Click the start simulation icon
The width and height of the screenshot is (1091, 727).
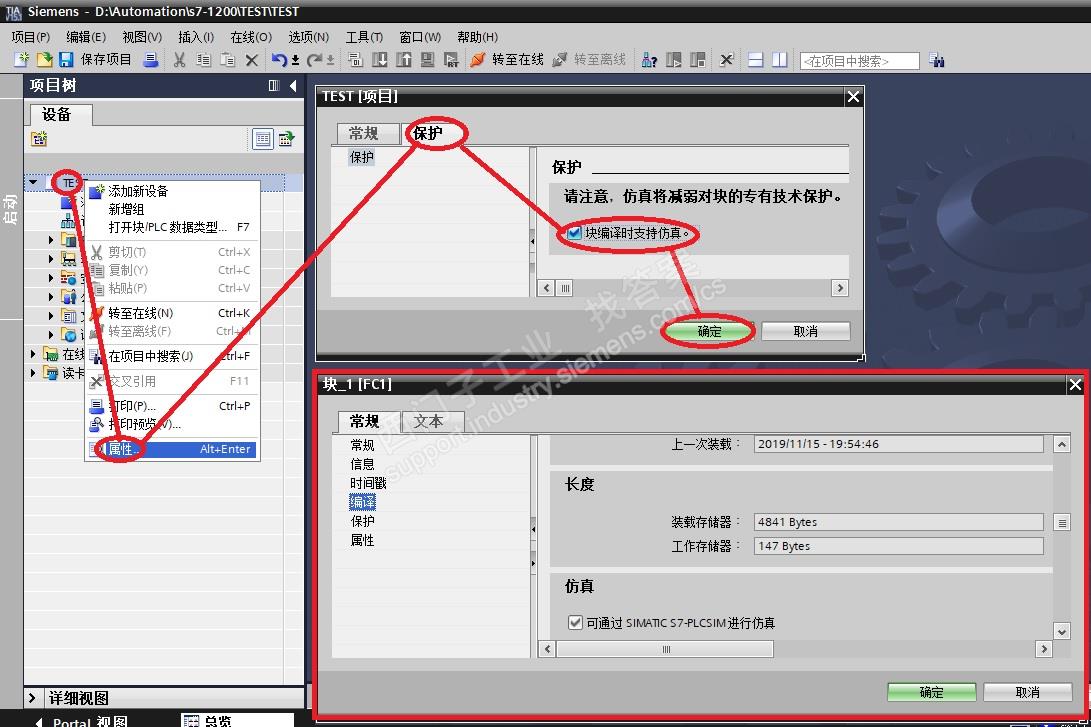tap(428, 60)
